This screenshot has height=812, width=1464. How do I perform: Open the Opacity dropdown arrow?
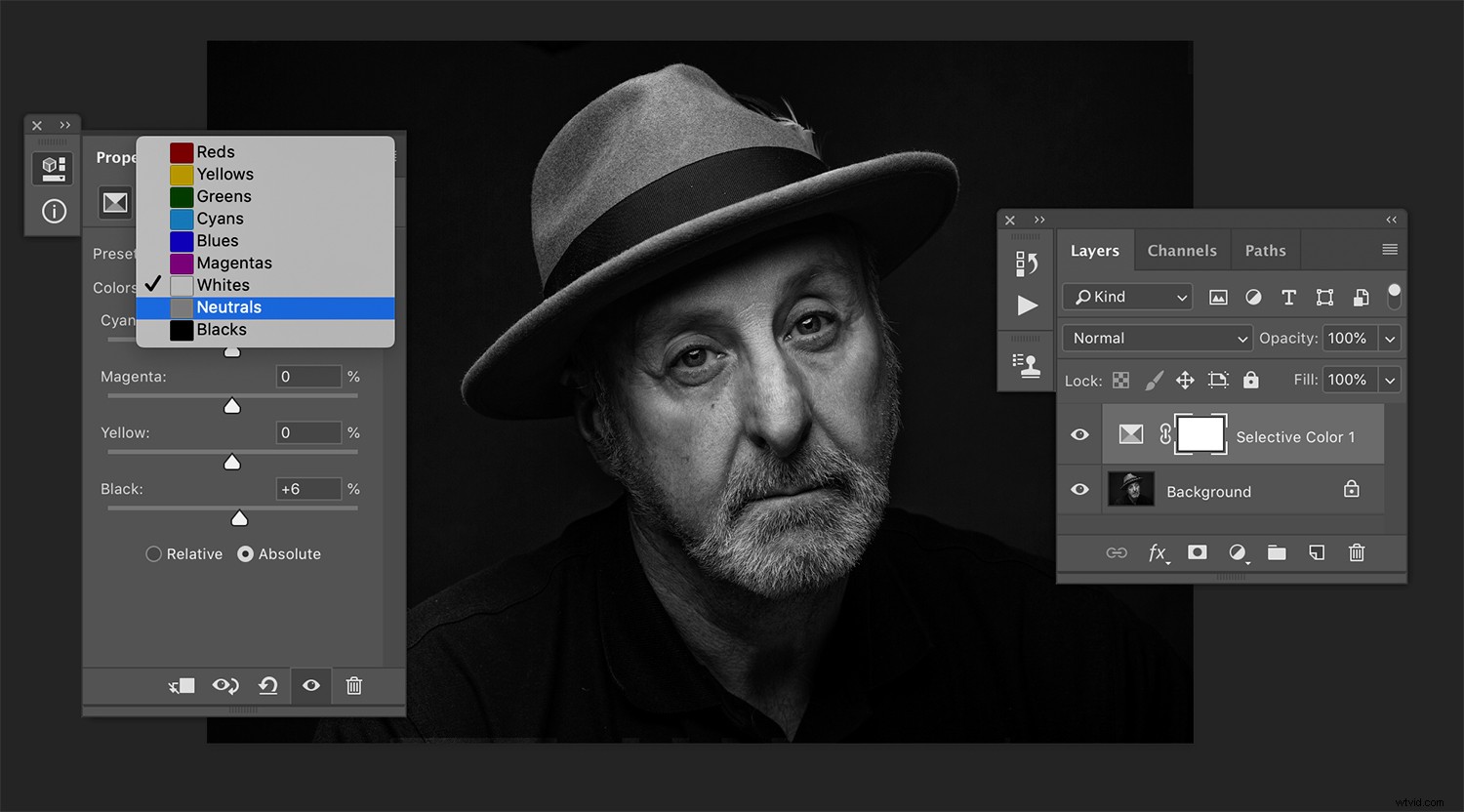click(1390, 338)
